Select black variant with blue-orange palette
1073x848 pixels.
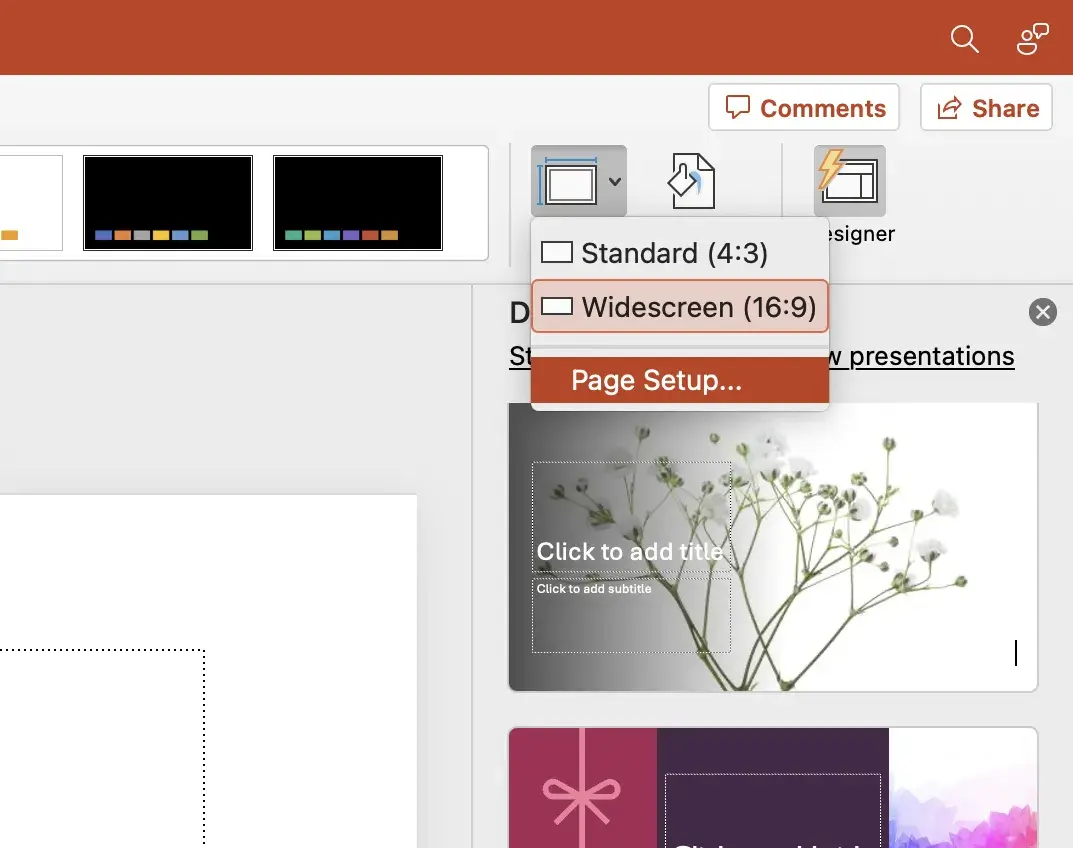[168, 202]
